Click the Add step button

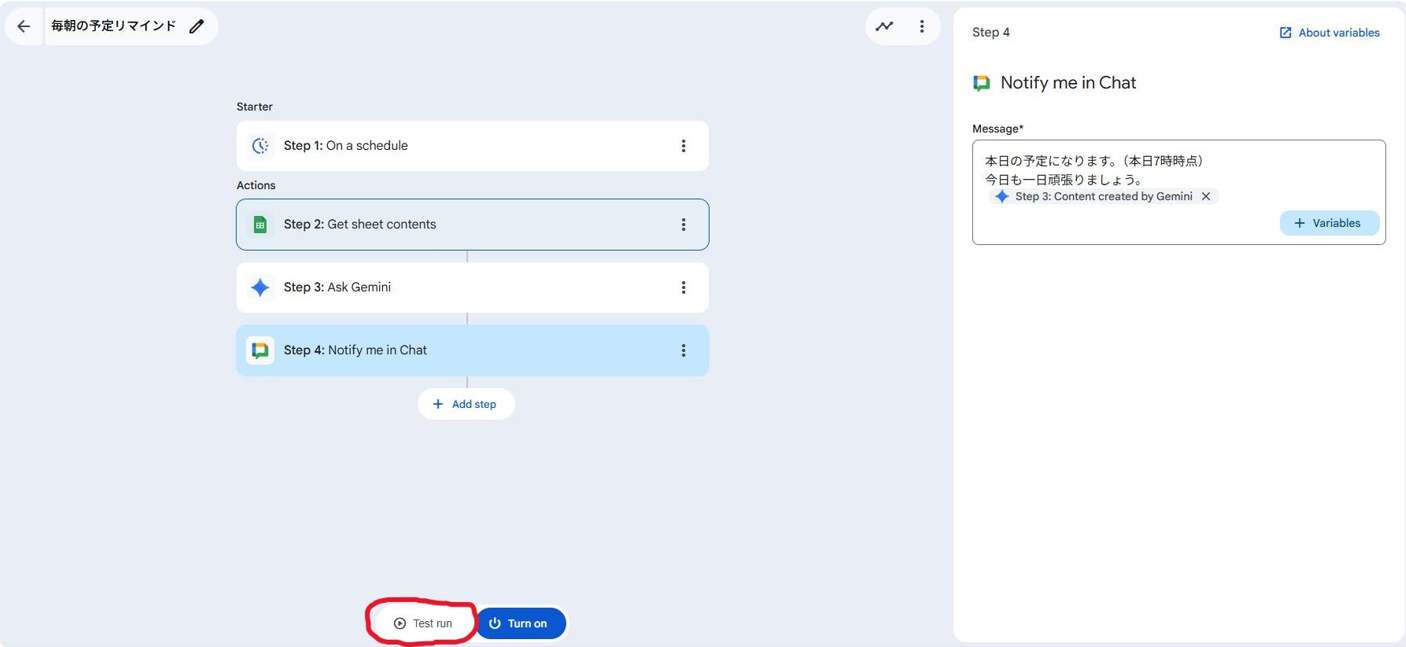pos(466,404)
